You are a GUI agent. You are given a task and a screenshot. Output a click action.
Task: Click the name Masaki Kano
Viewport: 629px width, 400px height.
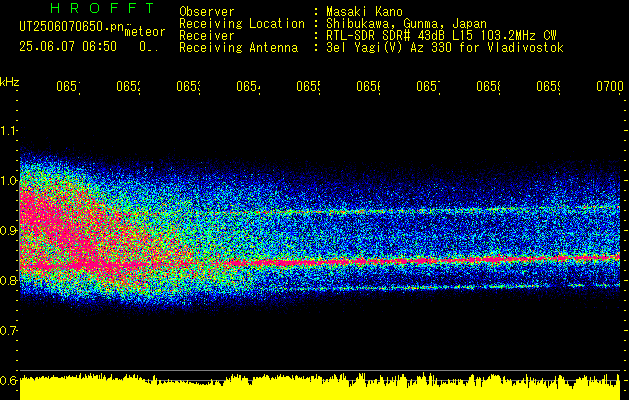point(364,11)
